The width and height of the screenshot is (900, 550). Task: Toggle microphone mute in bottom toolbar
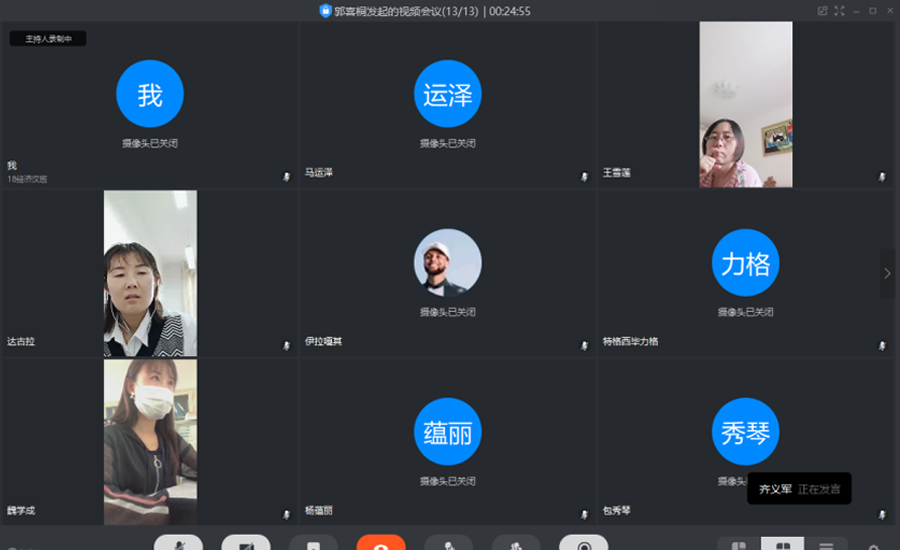(178, 543)
